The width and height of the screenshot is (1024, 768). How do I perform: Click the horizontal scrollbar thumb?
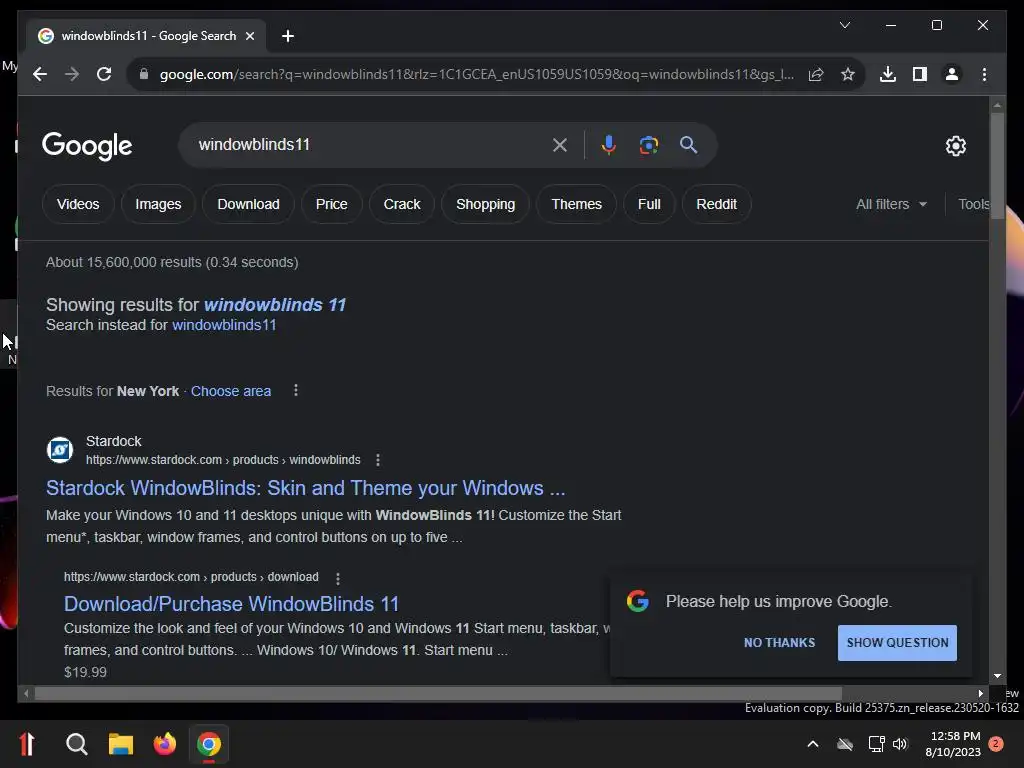[438, 694]
